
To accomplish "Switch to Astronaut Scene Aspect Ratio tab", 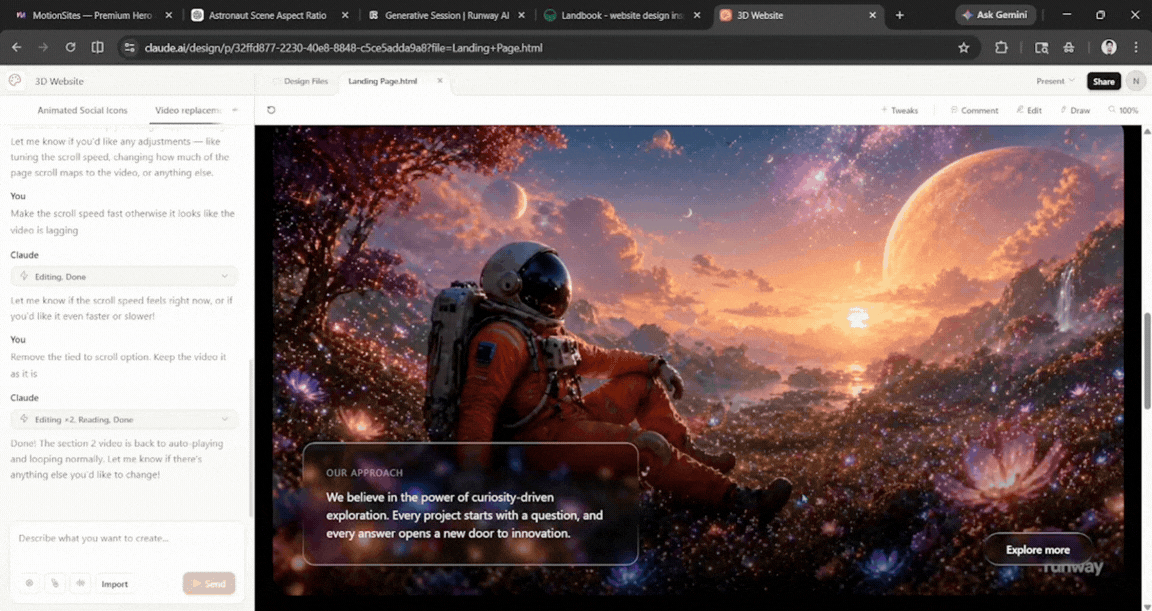I will 267,15.
